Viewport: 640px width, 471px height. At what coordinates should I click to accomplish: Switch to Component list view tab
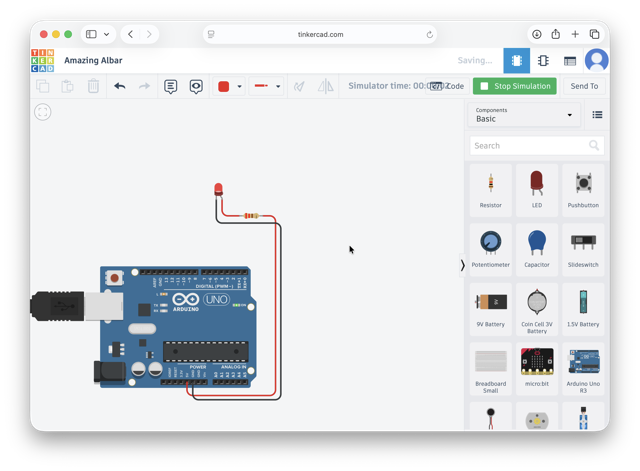coord(570,61)
